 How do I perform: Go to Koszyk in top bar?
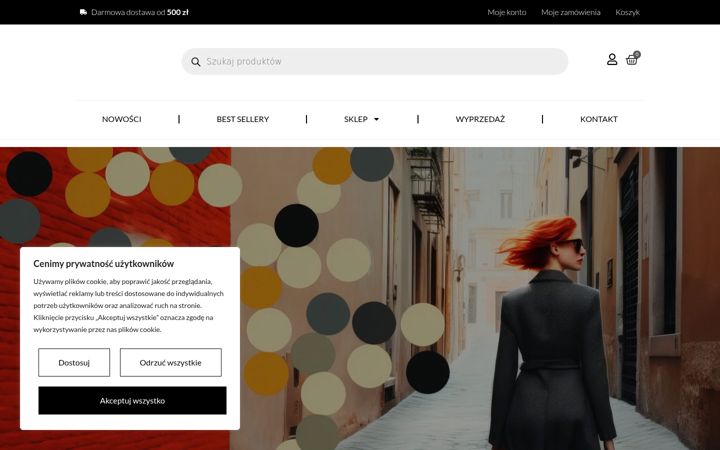(627, 12)
